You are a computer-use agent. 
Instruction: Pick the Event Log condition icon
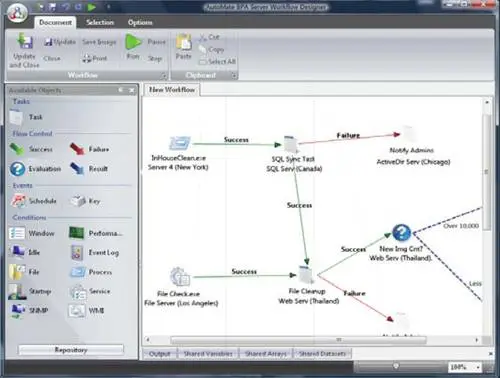point(77,252)
